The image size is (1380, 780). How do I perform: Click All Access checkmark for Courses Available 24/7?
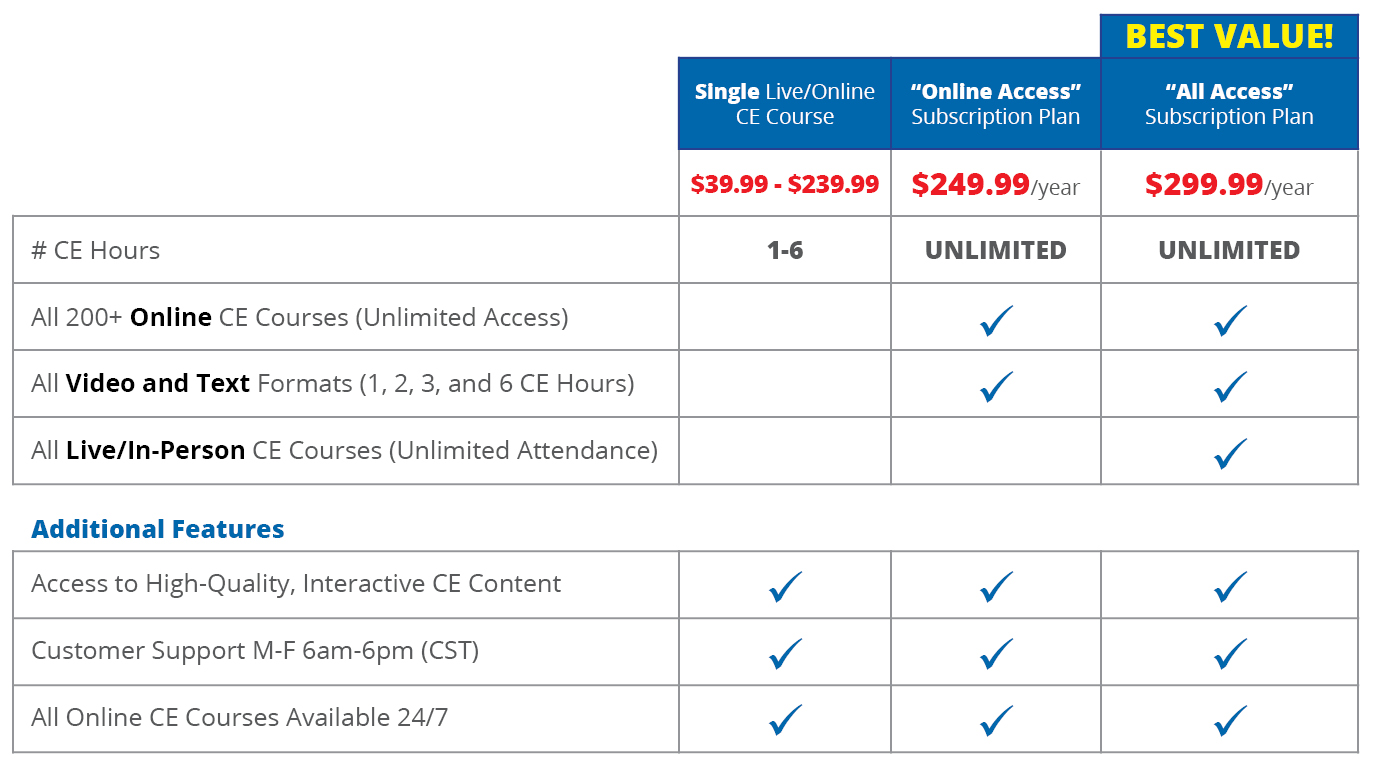1230,720
